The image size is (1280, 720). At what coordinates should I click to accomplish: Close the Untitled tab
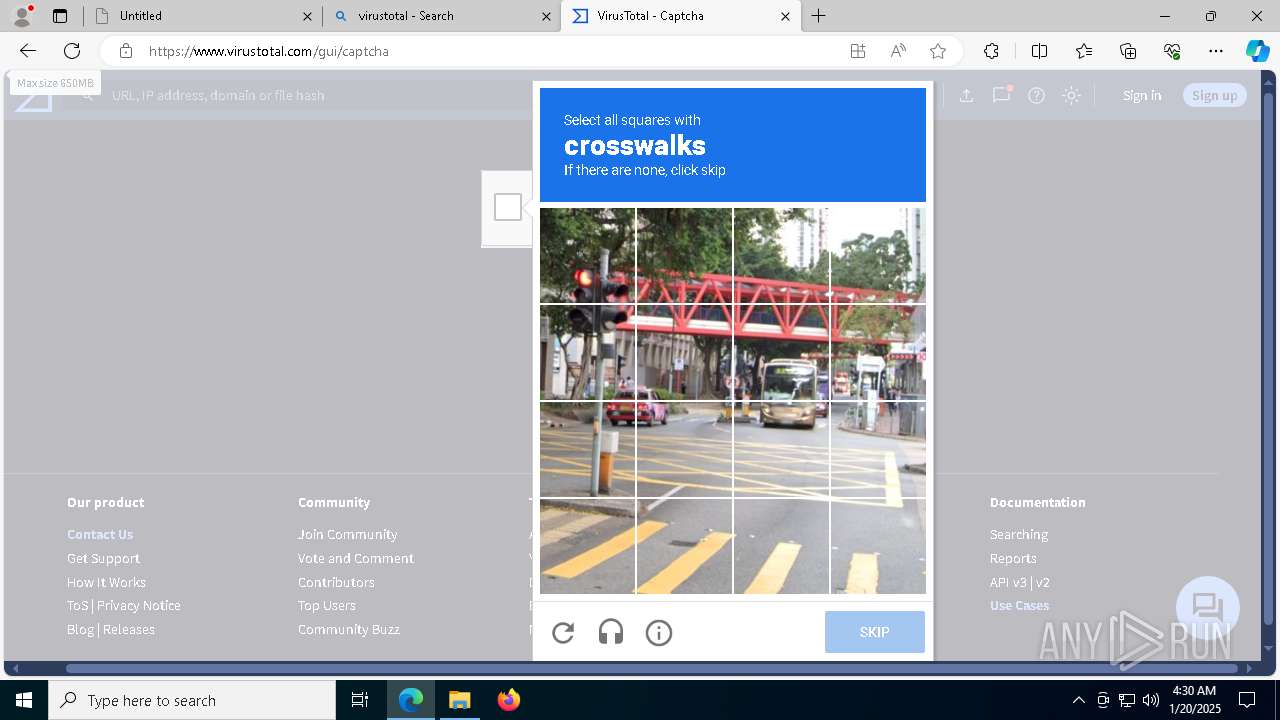[x=307, y=16]
